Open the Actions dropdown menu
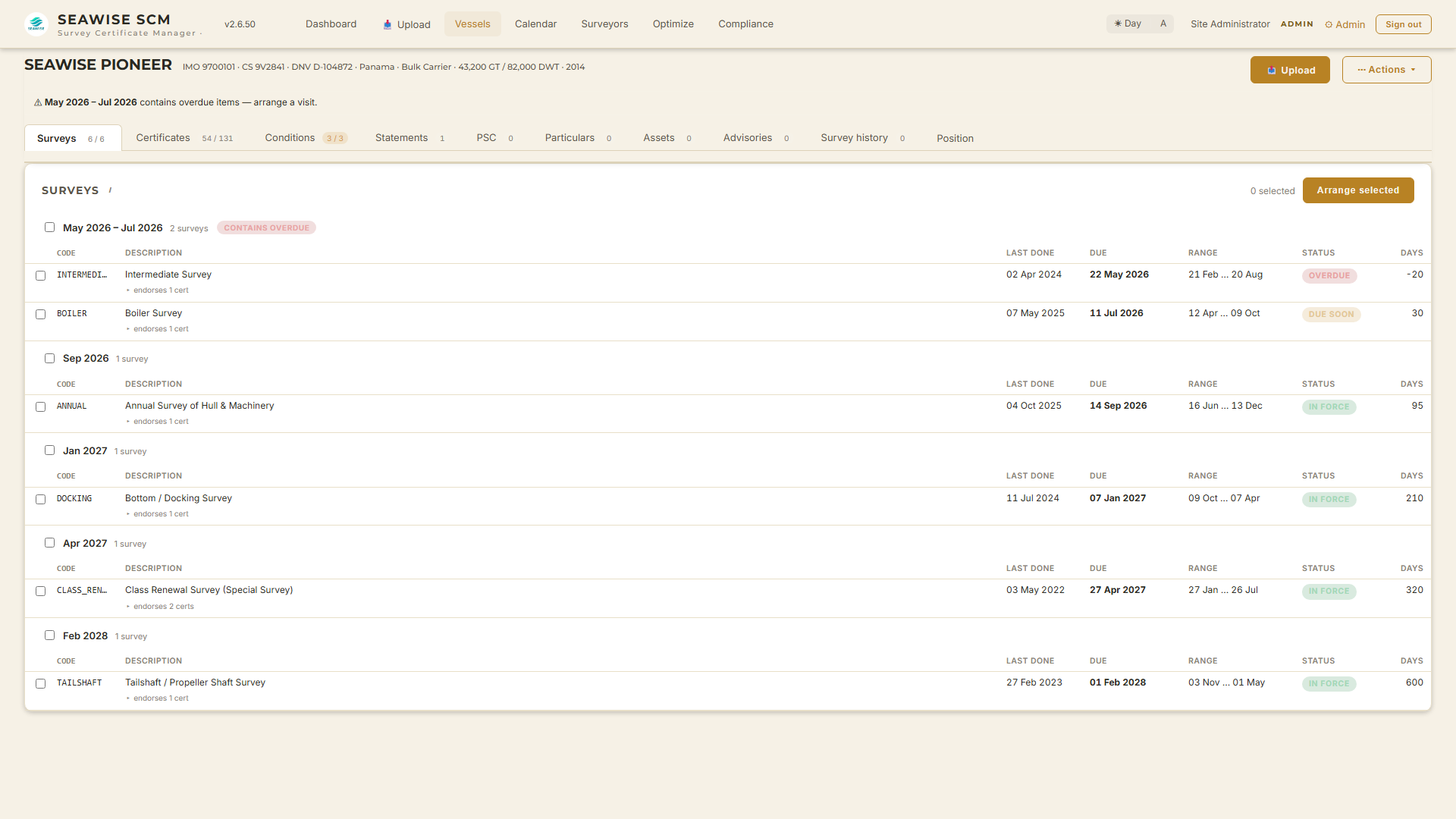The width and height of the screenshot is (1456, 819). tap(1386, 70)
